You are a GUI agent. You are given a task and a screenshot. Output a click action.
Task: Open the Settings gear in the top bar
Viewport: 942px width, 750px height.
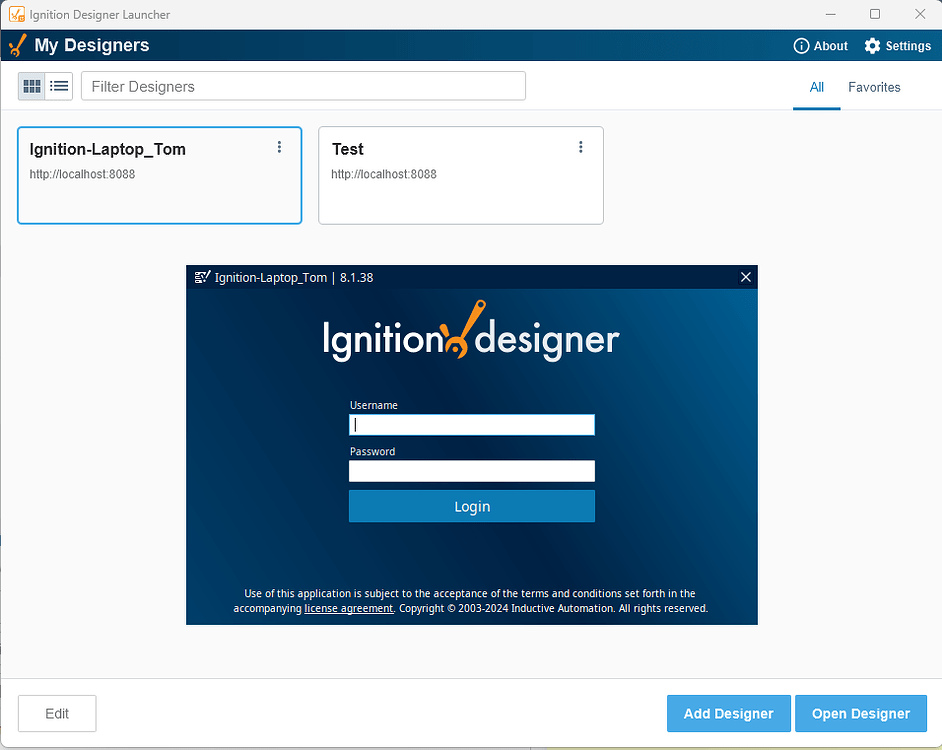click(x=870, y=45)
